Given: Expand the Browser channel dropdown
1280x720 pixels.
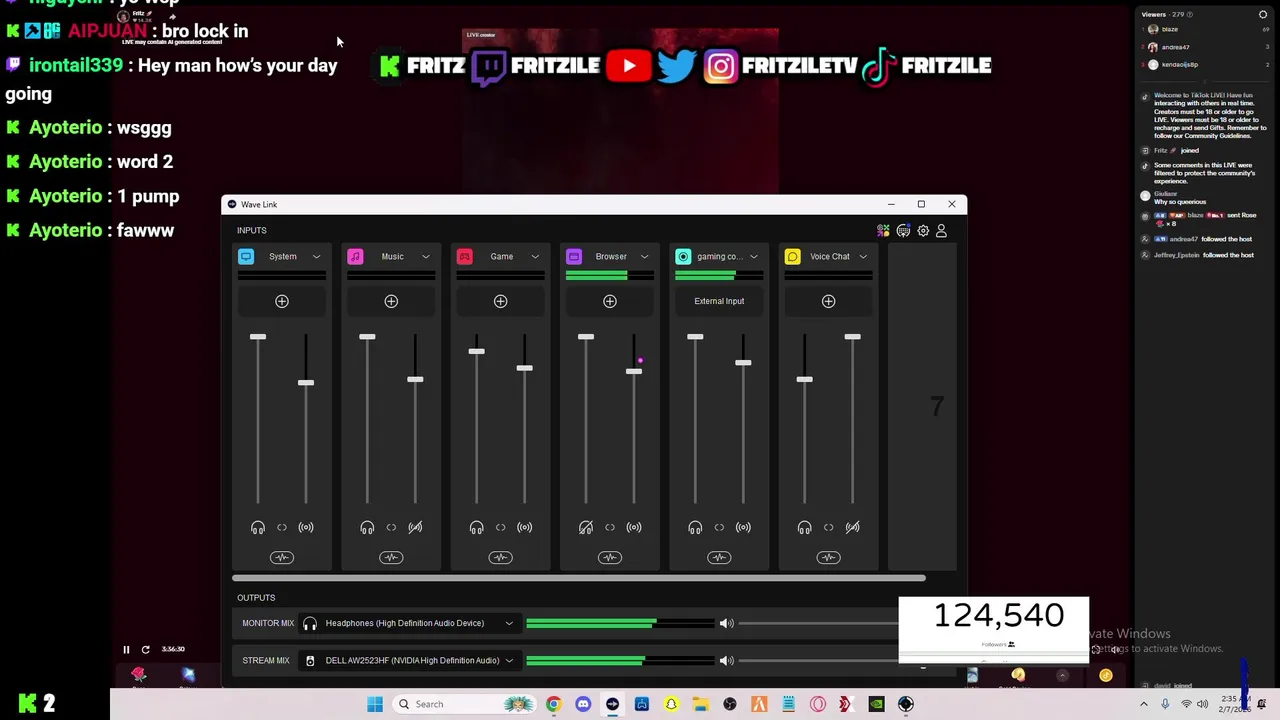Looking at the screenshot, I should 644,257.
